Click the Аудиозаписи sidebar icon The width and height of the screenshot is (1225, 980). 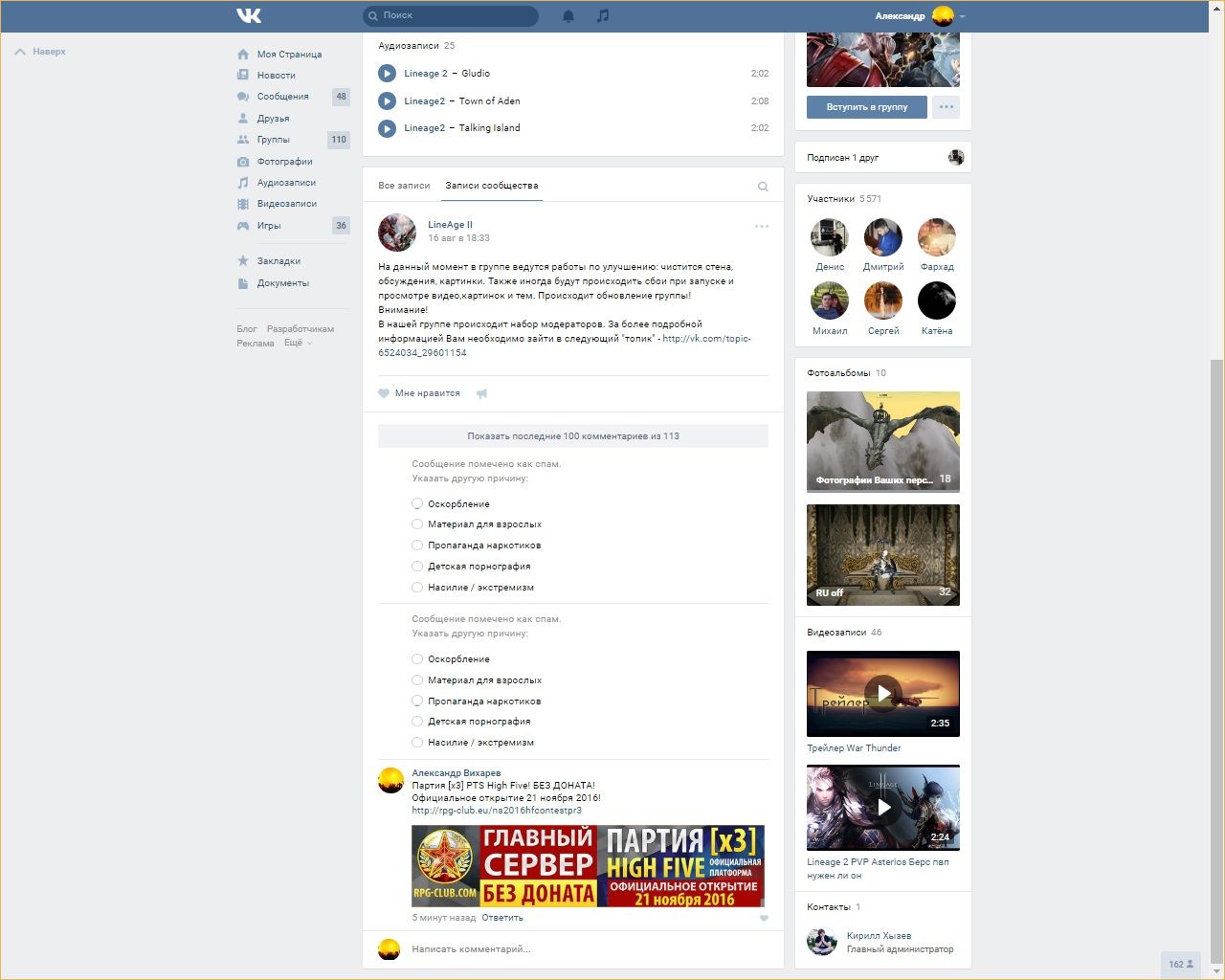(243, 183)
